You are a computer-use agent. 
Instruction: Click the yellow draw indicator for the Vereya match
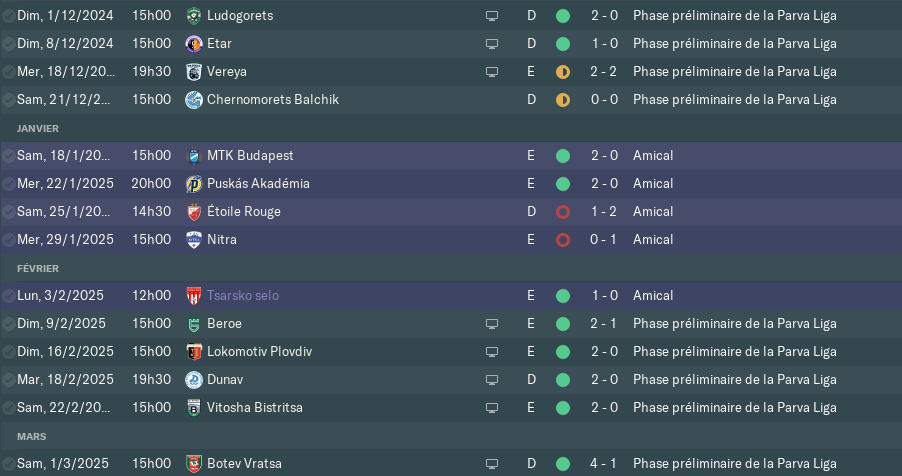[563, 72]
